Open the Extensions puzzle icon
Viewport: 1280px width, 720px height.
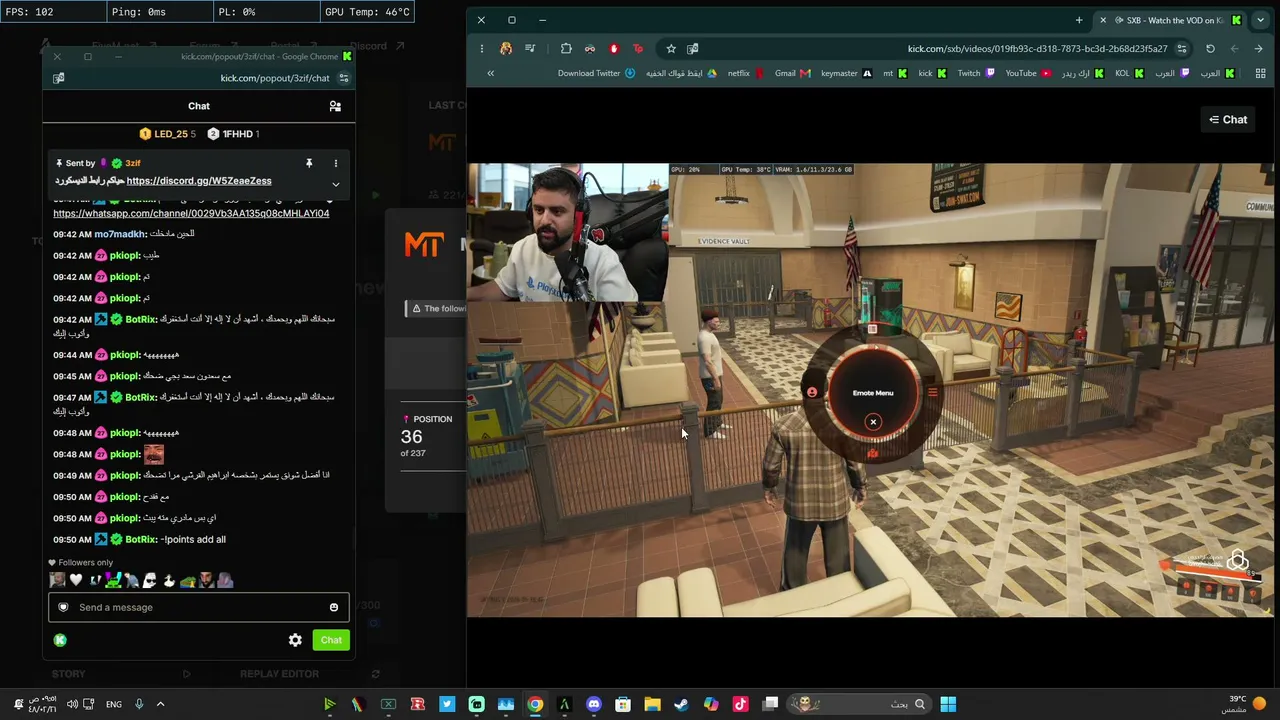pyautogui.click(x=566, y=49)
